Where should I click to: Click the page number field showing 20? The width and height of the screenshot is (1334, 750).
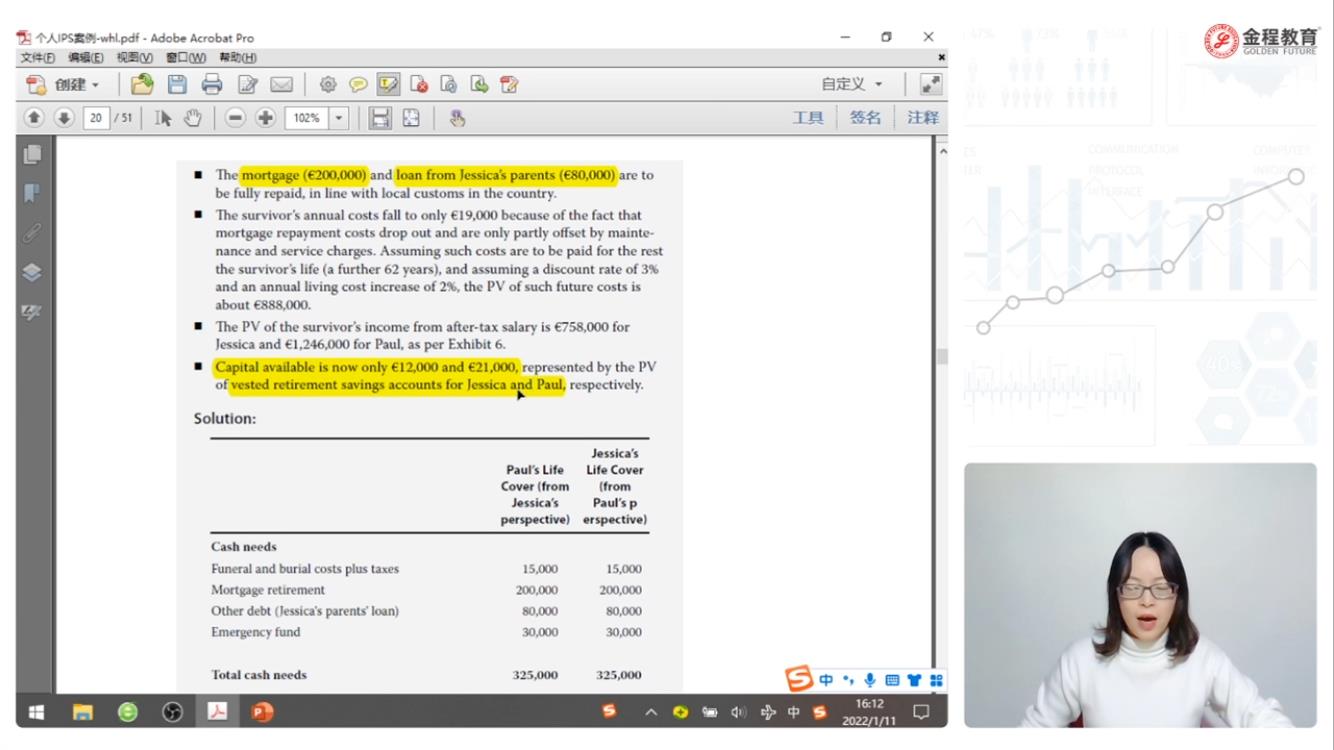click(97, 118)
